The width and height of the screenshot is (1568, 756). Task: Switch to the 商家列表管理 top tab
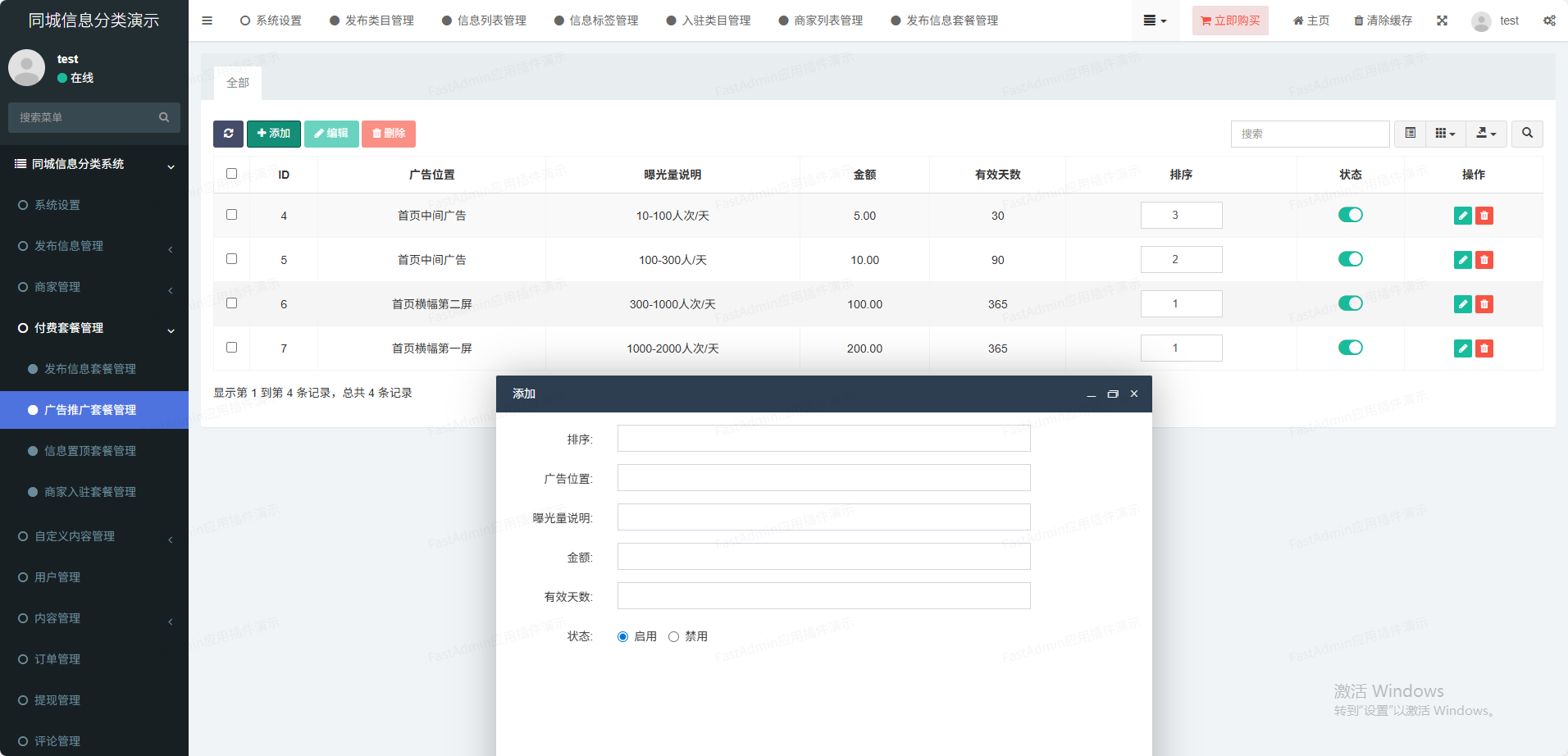(821, 20)
